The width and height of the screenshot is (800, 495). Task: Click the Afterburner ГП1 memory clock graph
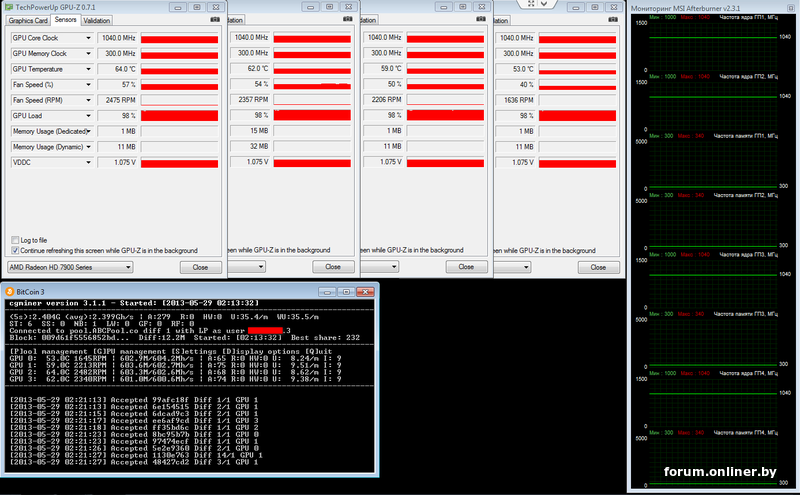[712, 164]
